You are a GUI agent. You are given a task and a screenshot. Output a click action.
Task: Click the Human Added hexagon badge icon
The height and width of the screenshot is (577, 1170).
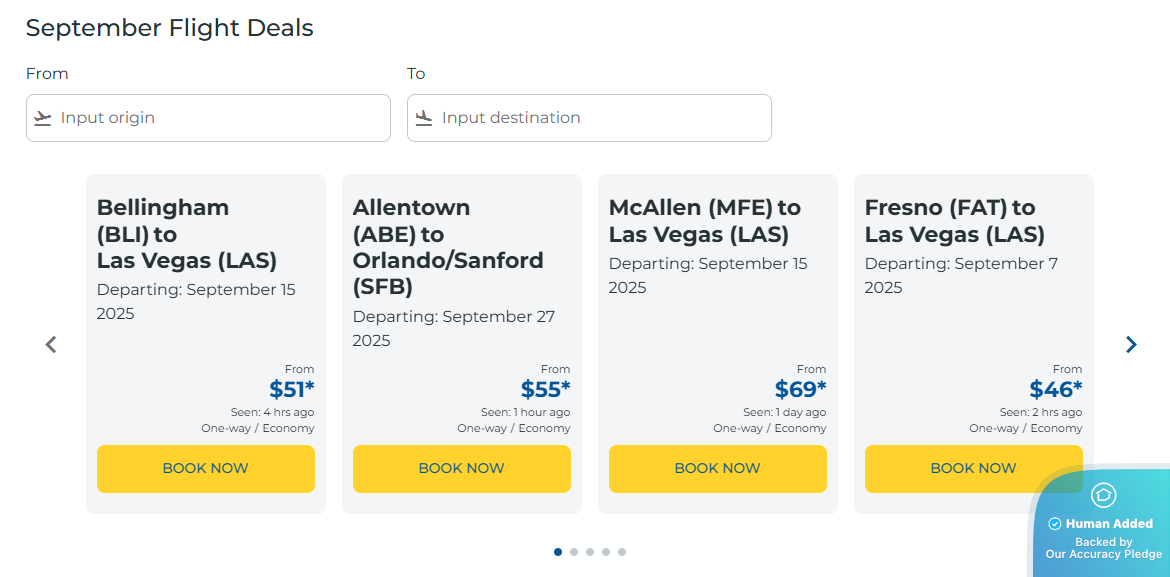1103,496
